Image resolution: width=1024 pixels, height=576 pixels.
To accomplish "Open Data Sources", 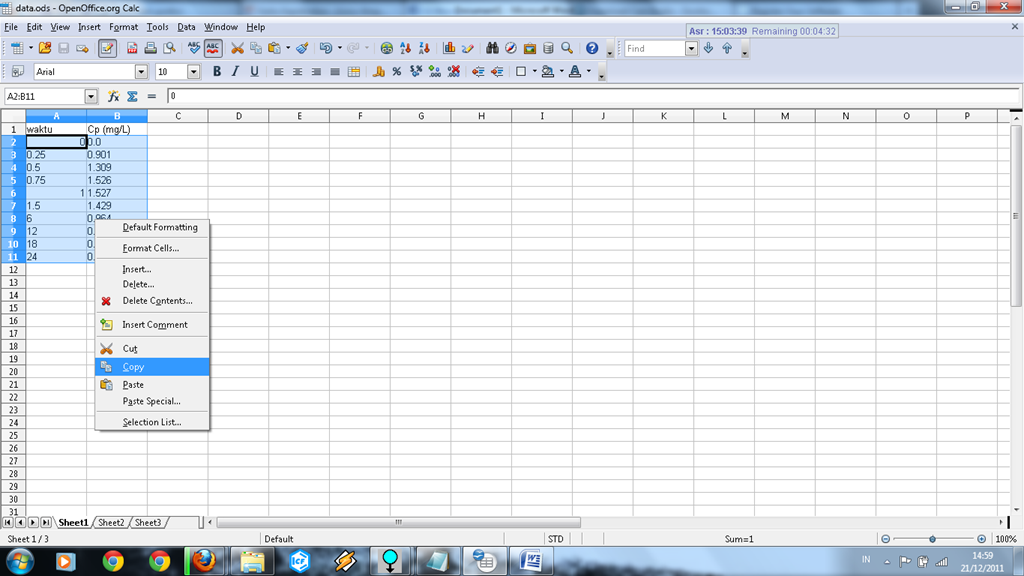I will [549, 48].
